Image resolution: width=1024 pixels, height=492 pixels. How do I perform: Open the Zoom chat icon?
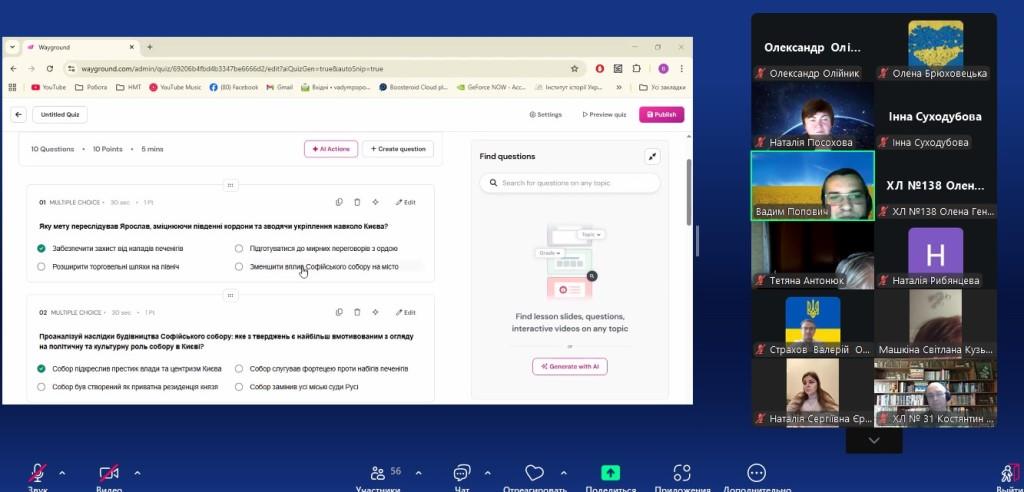pos(462,473)
